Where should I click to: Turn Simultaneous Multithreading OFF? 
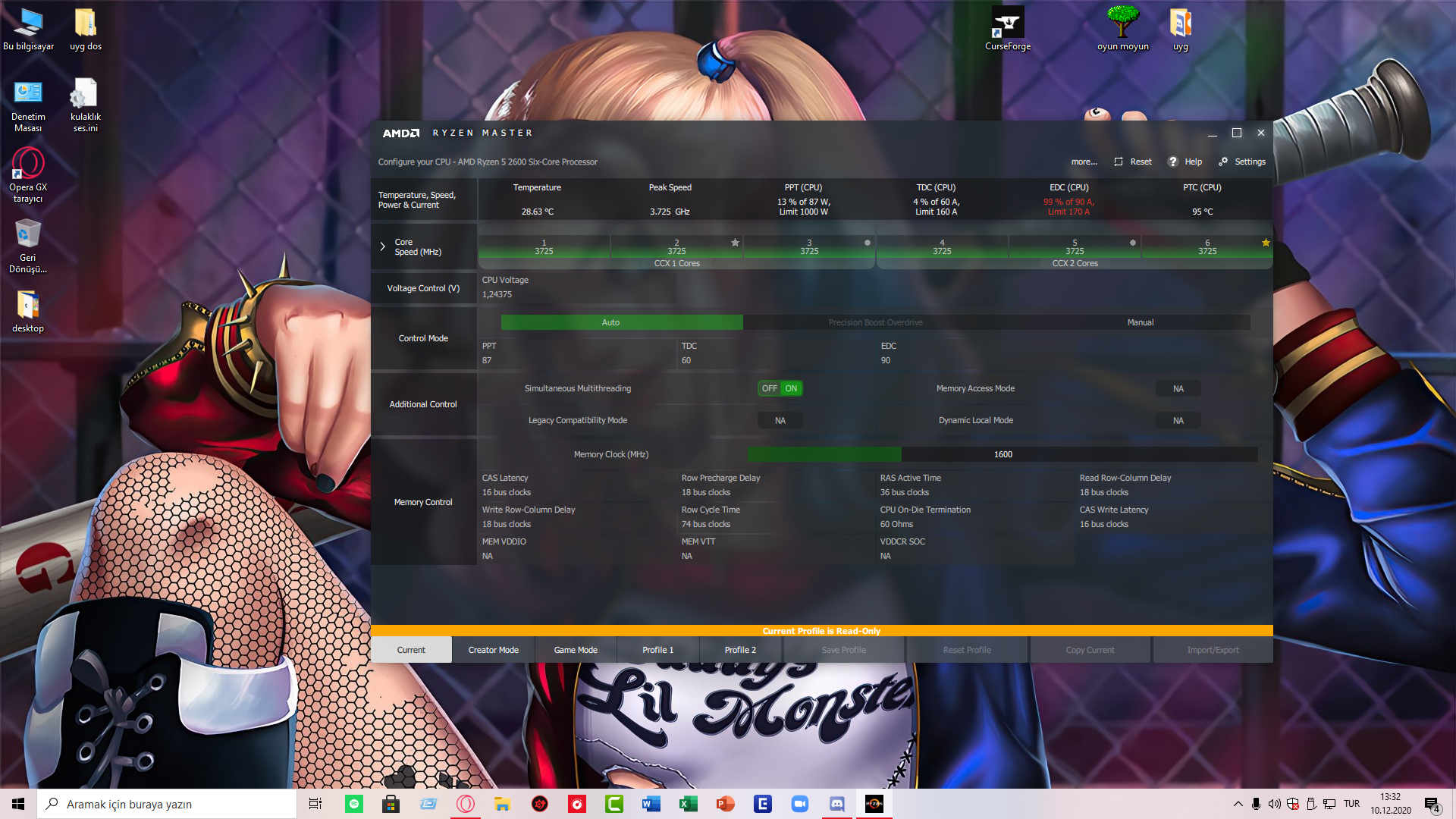point(770,388)
